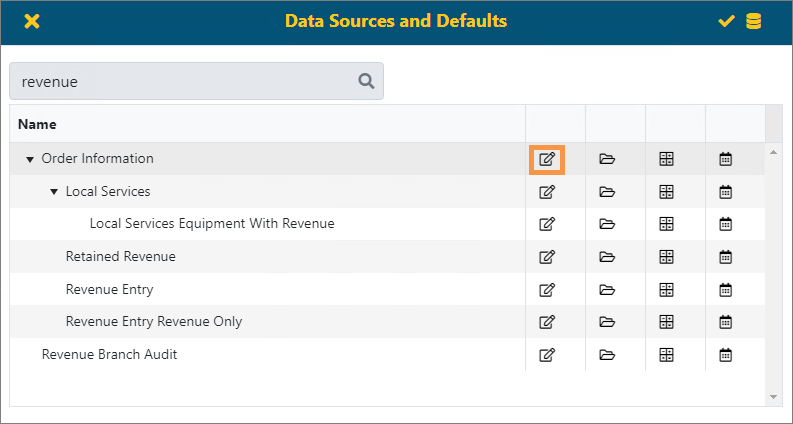
Task: Click the Name column header
Action: click(x=38, y=125)
